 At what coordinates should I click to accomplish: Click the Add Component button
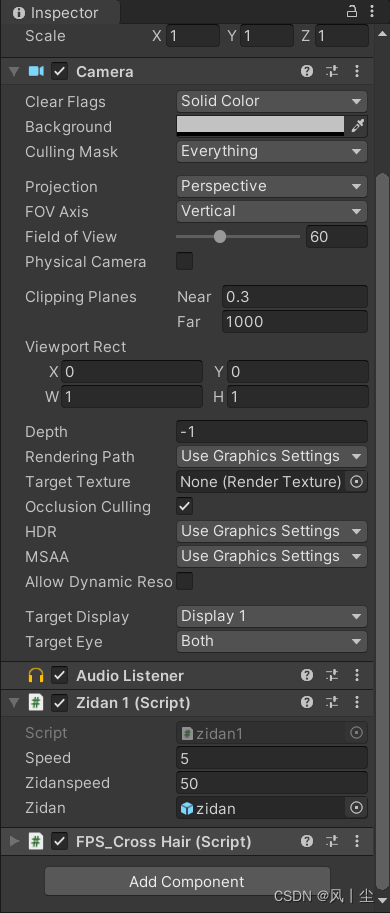(187, 882)
